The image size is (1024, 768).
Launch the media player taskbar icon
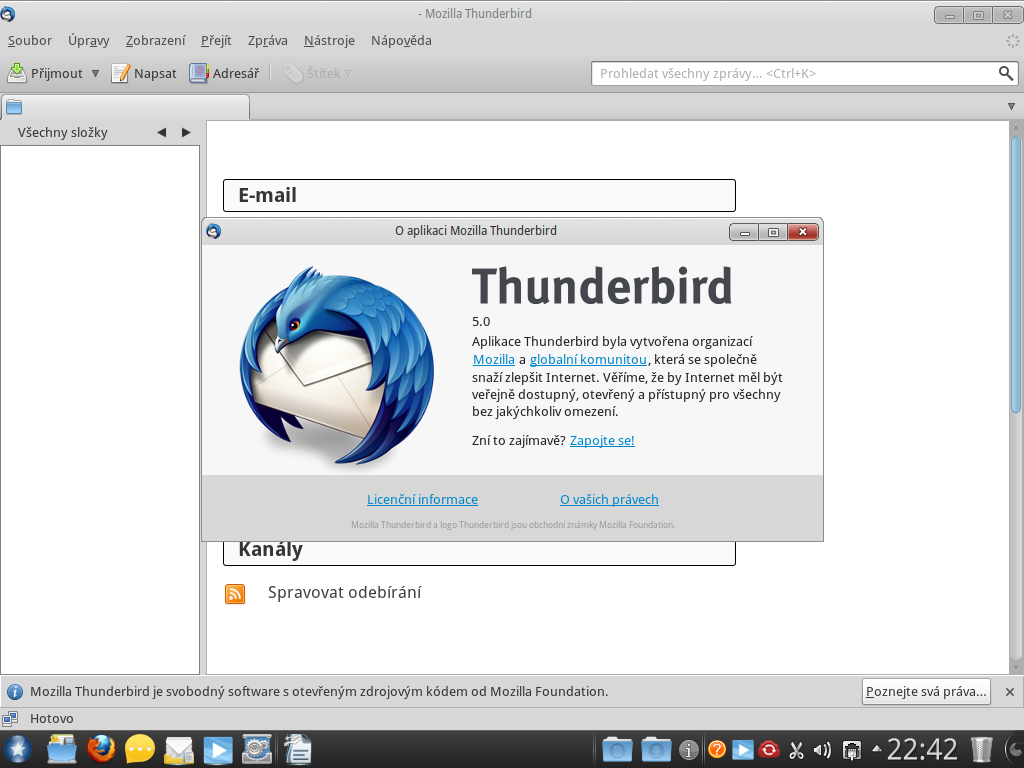pyautogui.click(x=218, y=750)
